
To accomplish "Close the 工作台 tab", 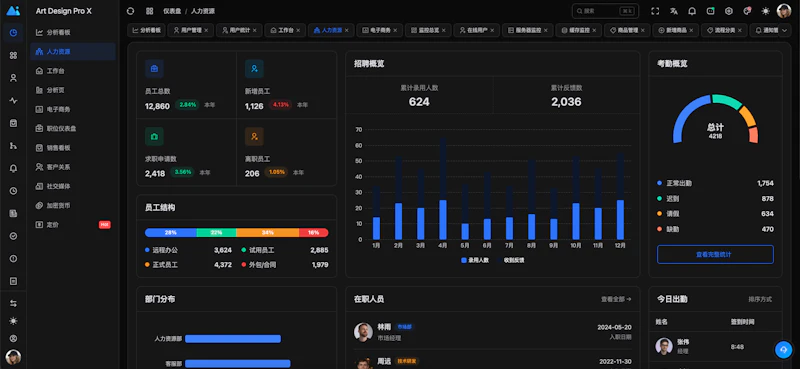I will click(298, 31).
